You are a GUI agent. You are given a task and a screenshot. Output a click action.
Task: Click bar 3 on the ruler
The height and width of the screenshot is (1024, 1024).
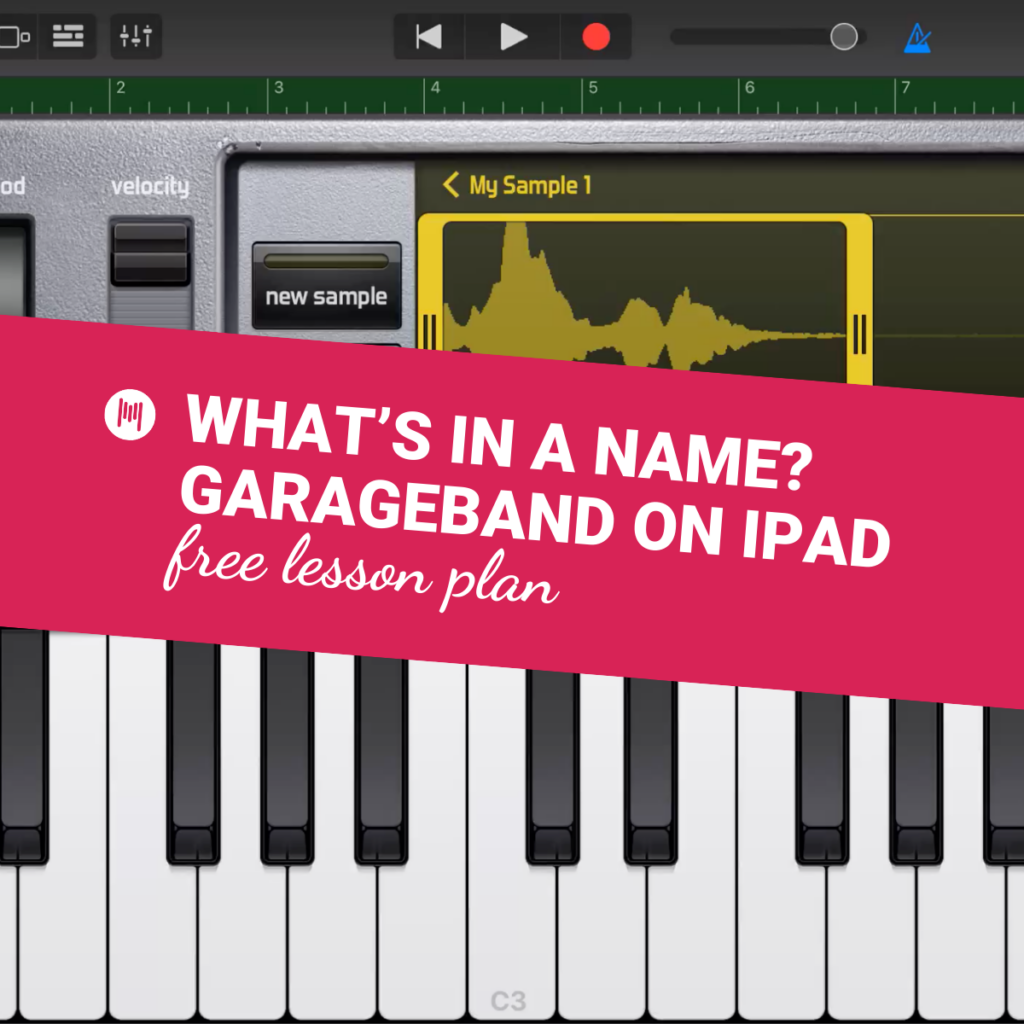pyautogui.click(x=279, y=88)
